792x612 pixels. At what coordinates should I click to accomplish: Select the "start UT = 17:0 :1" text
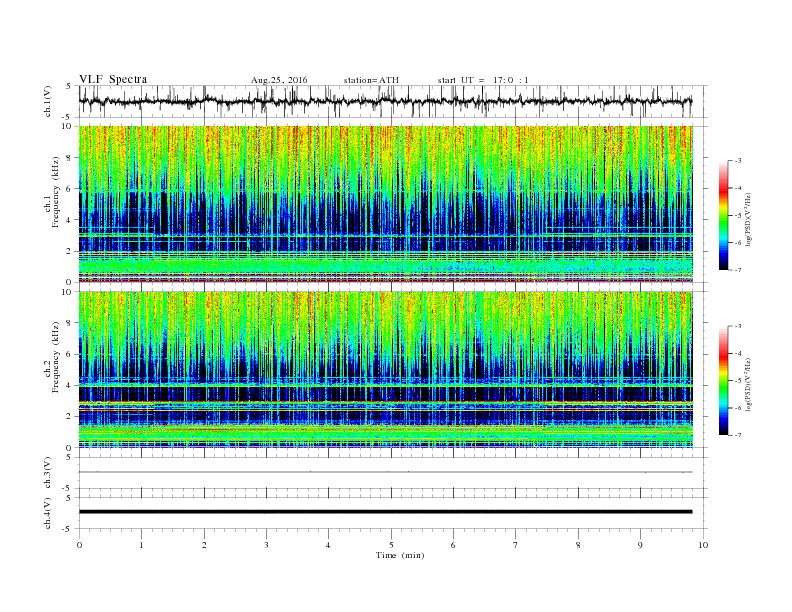(483, 80)
